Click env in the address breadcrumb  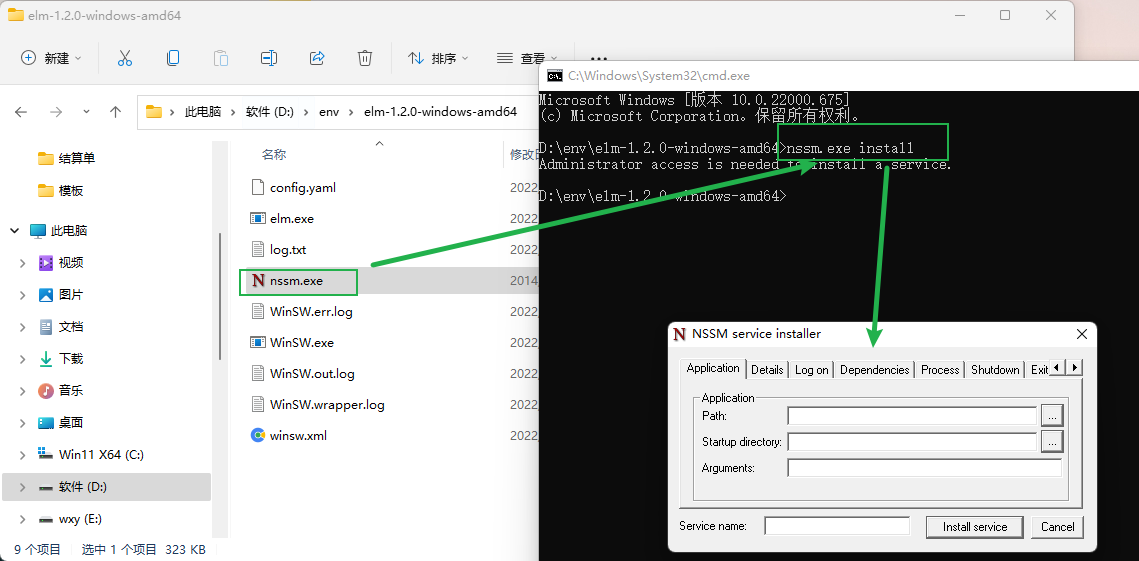click(x=329, y=112)
